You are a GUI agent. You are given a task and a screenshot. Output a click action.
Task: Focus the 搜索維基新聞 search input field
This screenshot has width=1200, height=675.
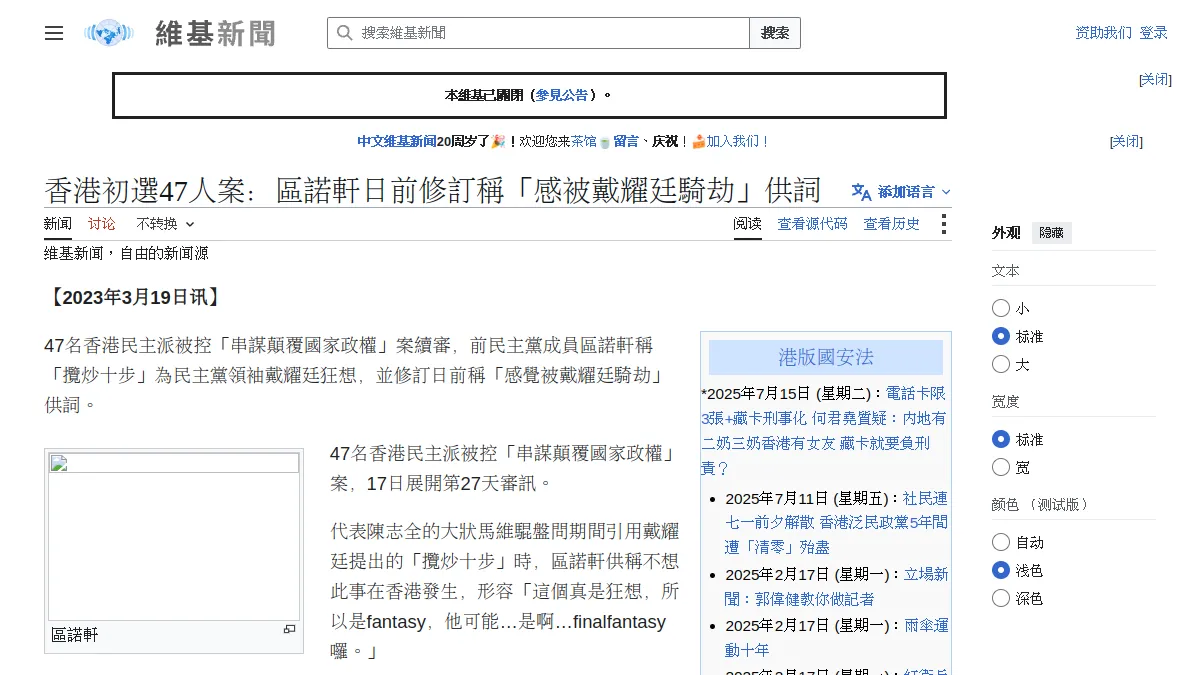(552, 33)
